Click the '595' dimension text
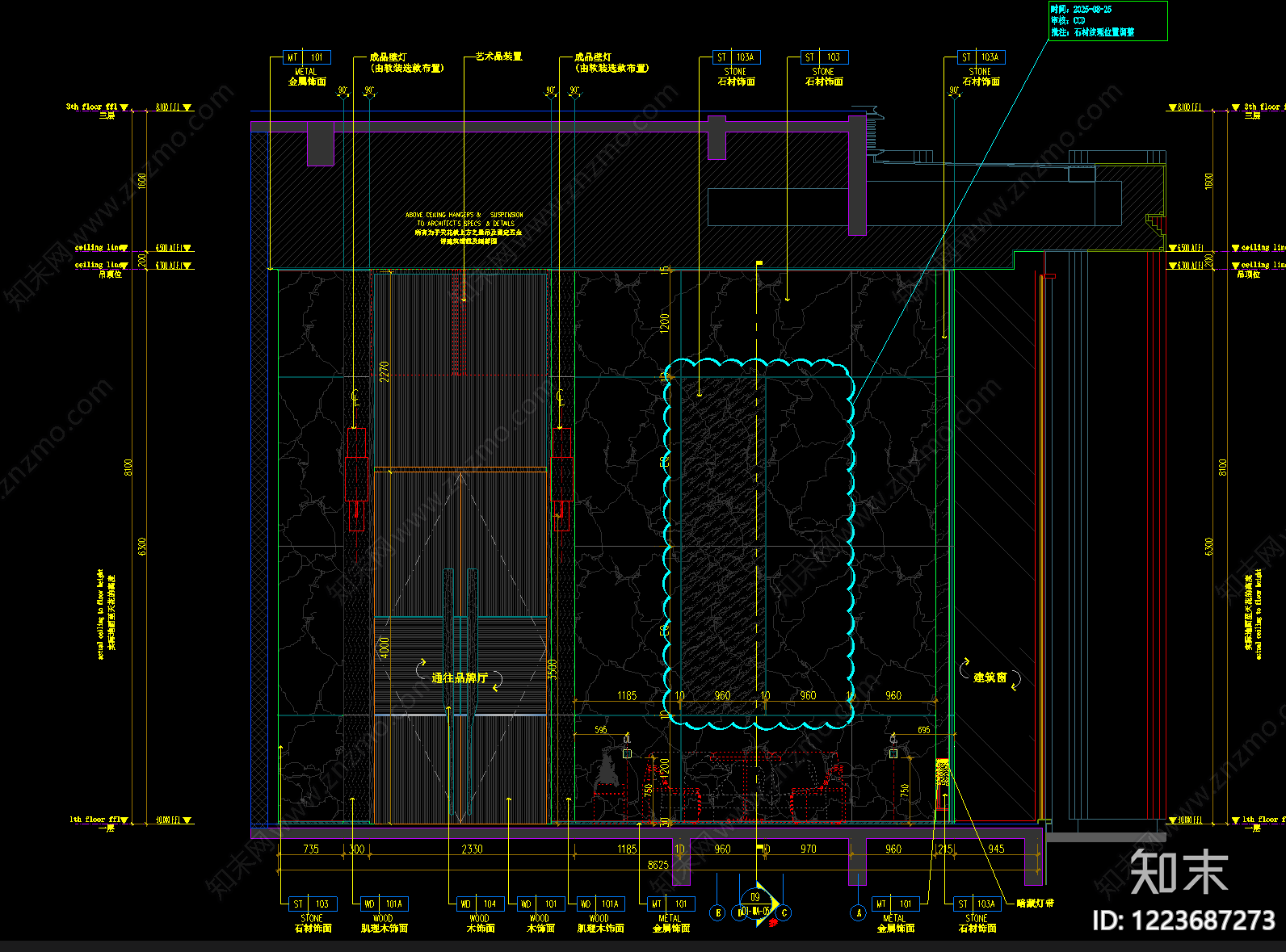1286x952 pixels. [x=601, y=730]
